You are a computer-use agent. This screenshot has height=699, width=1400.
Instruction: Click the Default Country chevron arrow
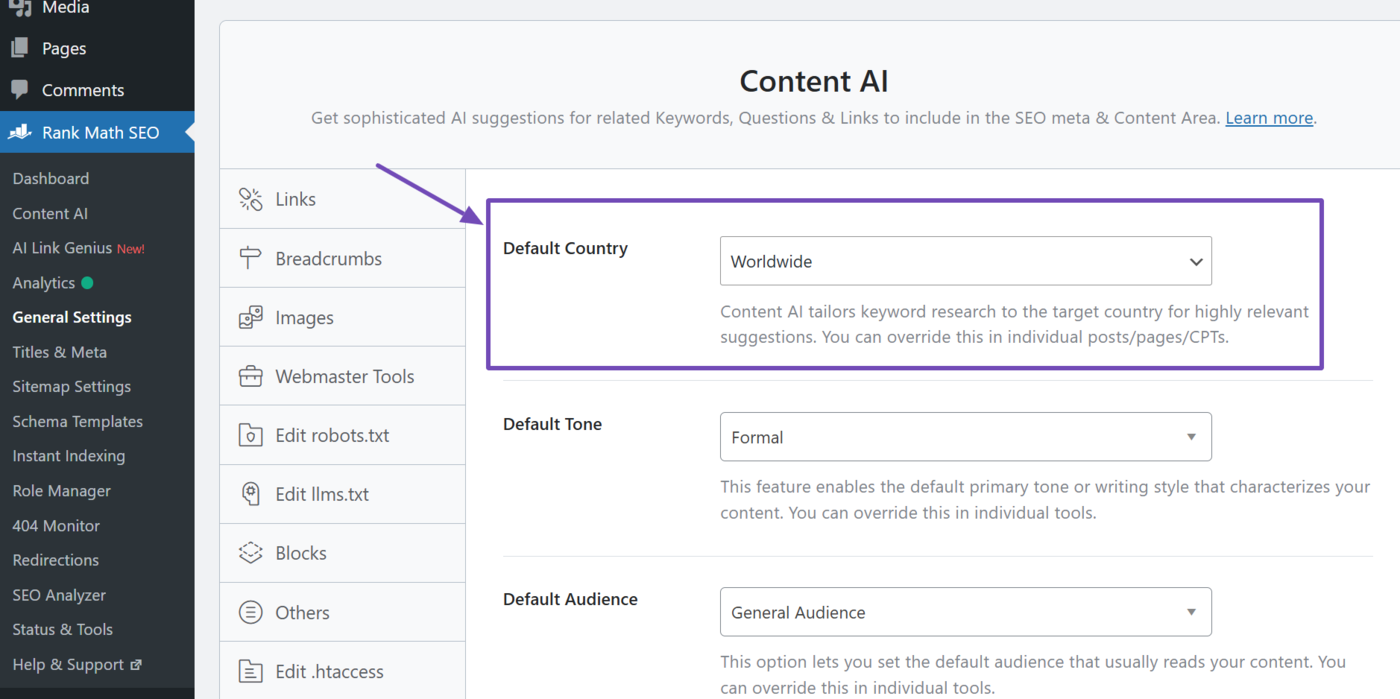[1196, 262]
